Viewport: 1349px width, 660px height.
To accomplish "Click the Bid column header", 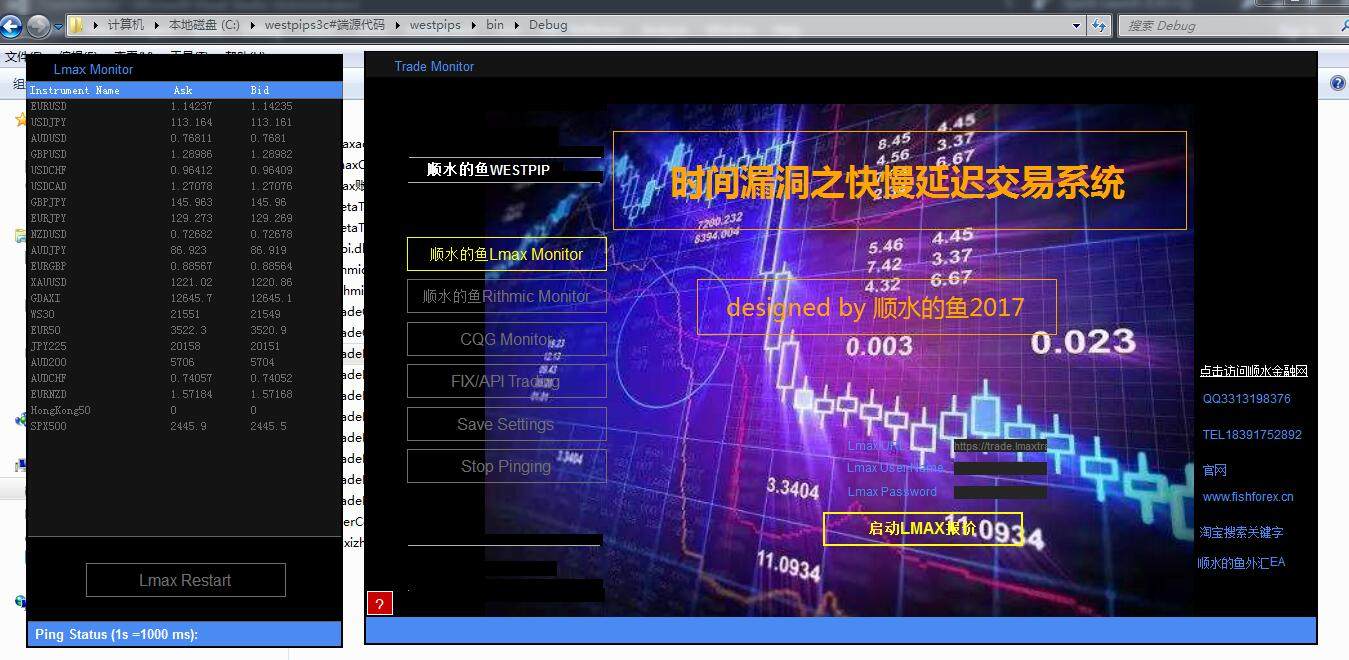I will point(259,90).
